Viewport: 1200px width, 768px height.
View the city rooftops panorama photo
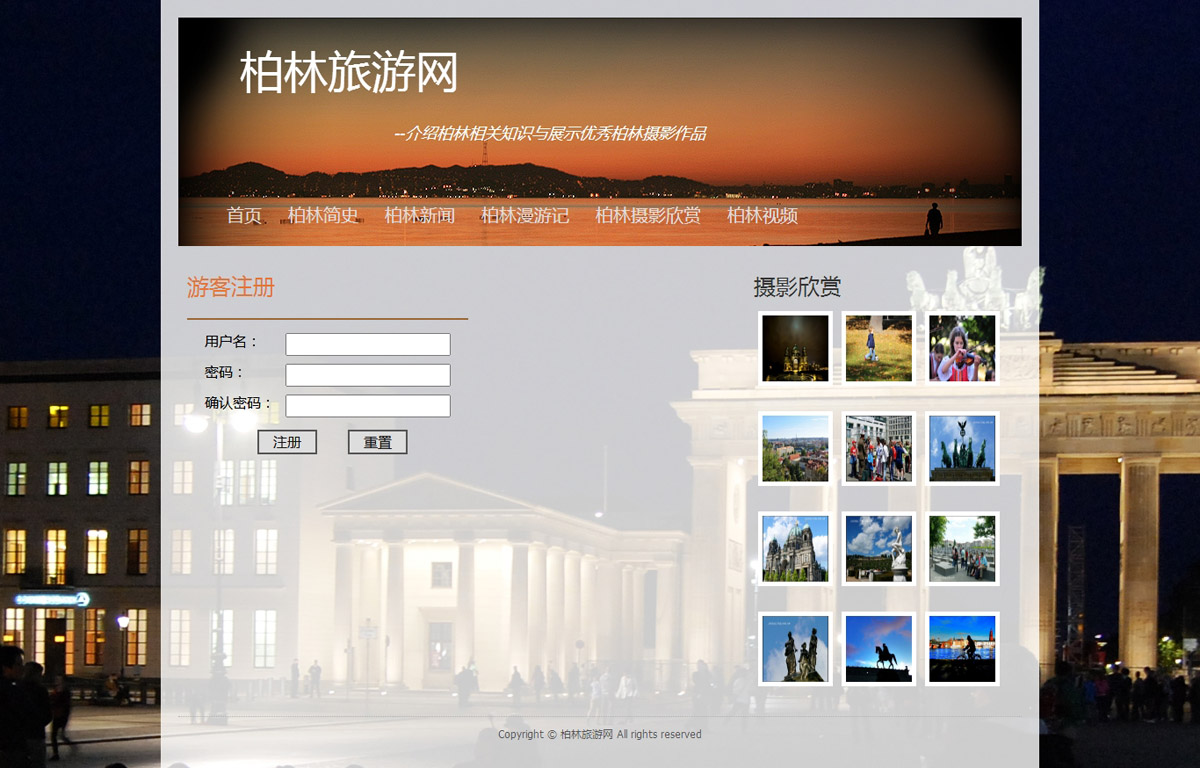click(796, 448)
